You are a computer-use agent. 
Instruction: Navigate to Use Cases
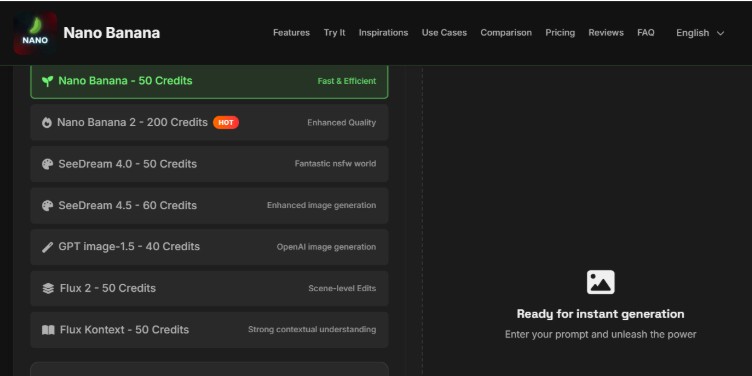(x=444, y=33)
